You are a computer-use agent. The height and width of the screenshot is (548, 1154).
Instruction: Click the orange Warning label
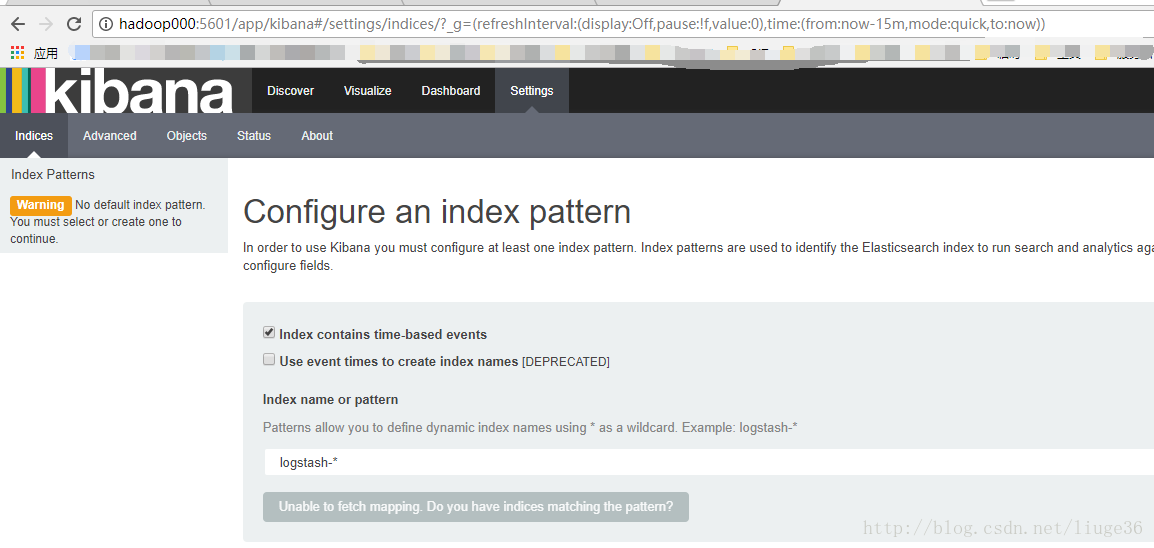pos(40,204)
